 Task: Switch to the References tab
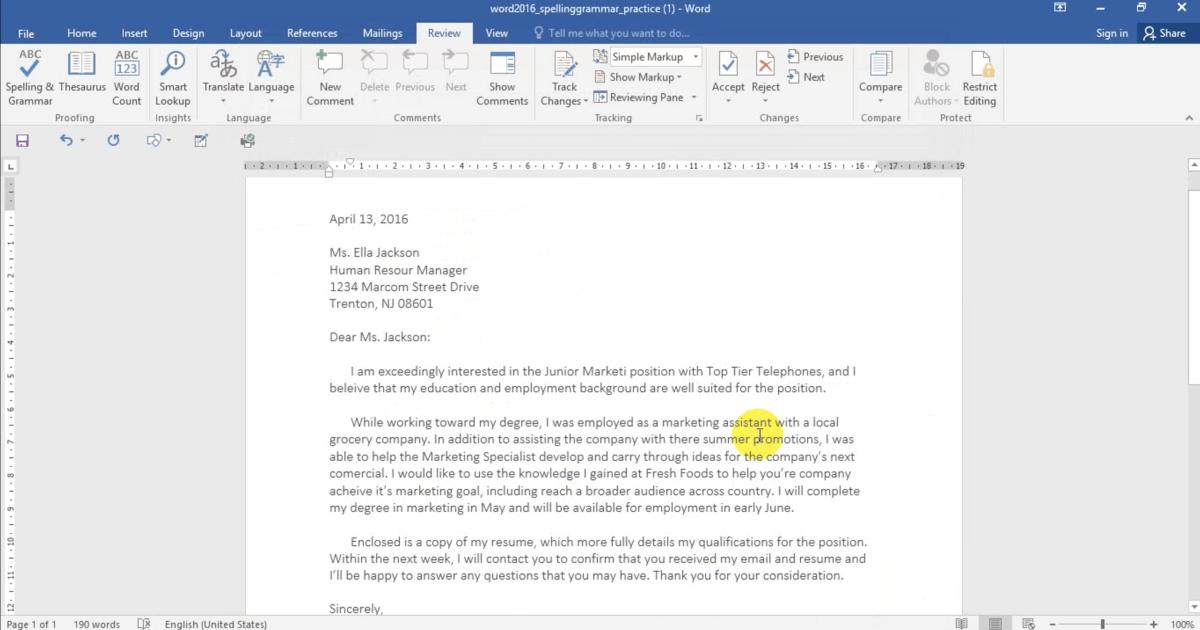tap(312, 33)
